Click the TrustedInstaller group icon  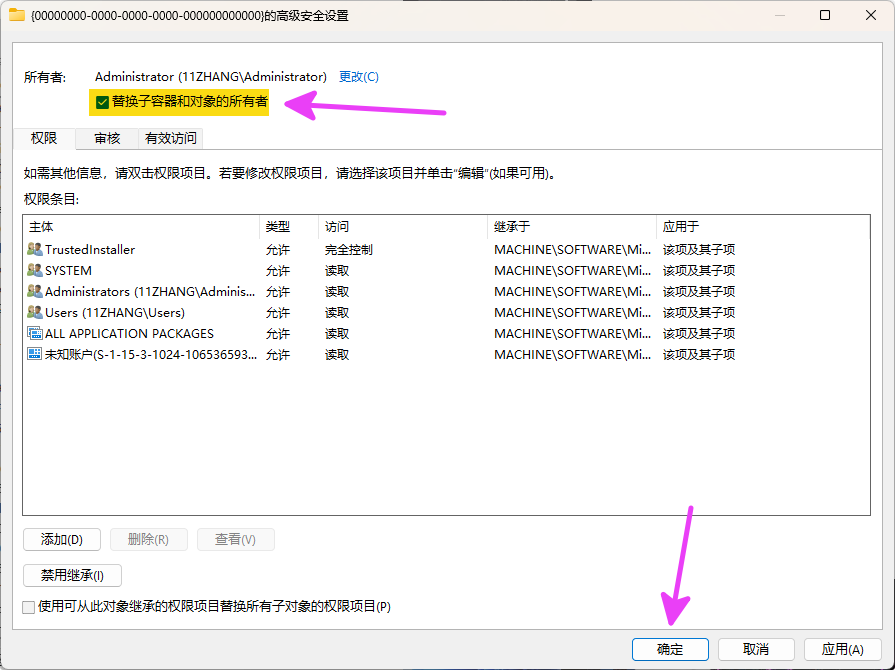click(x=35, y=249)
